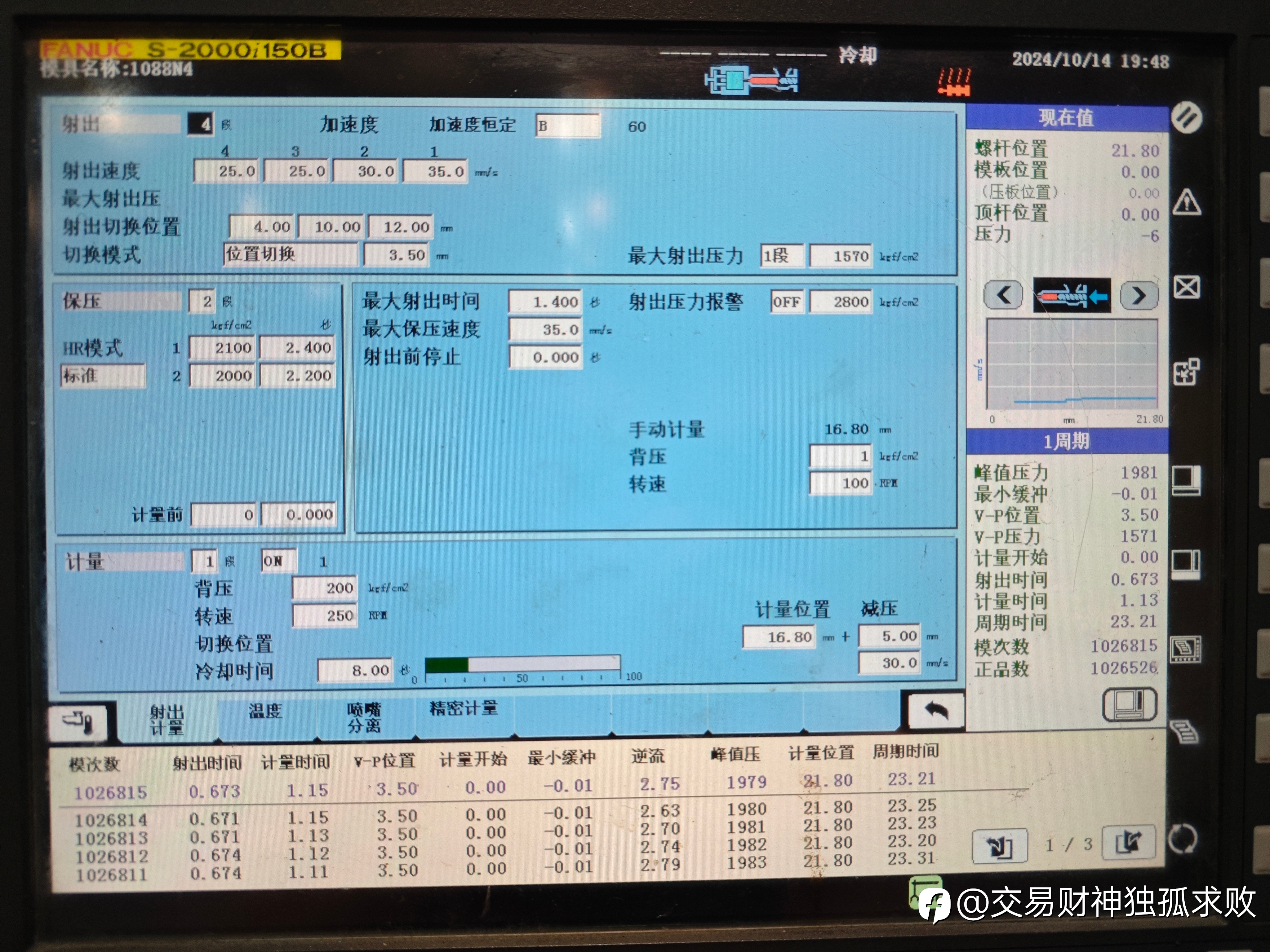1270x952 pixels.
Task: Edit 射出切换位置 4.00 field
Action: tap(262, 227)
